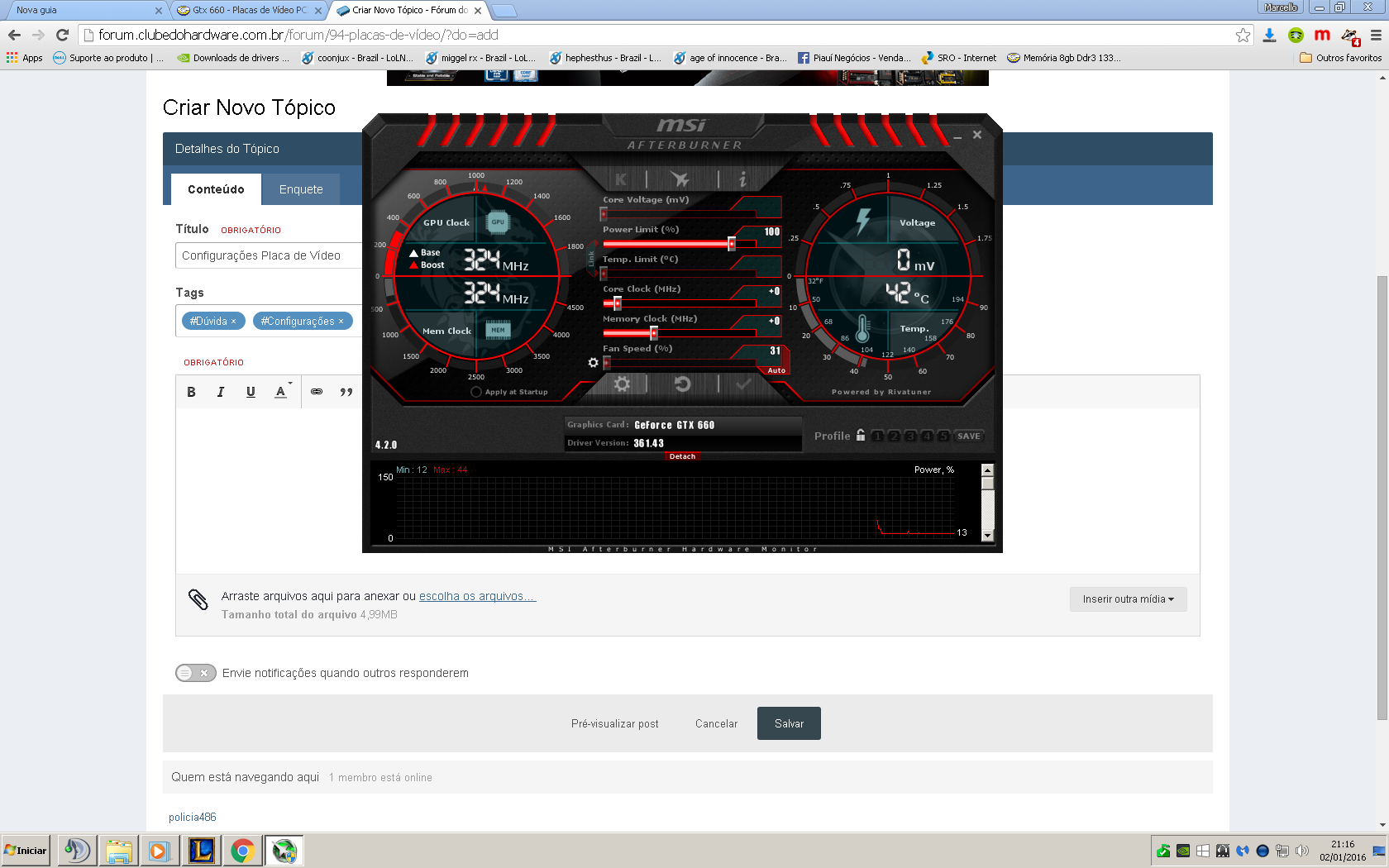Expand the Inserir outra mídia dropdown

(x=1129, y=599)
